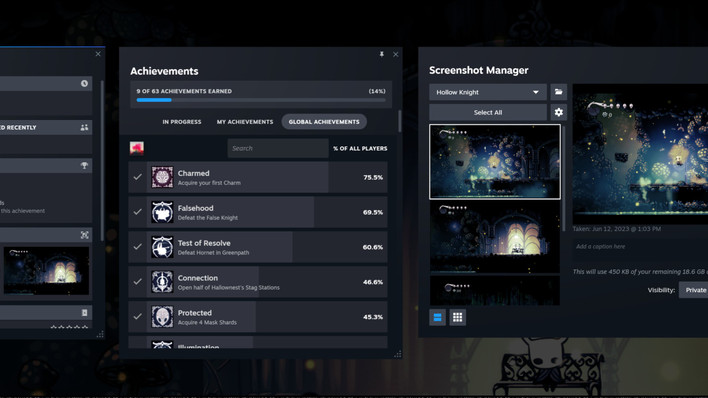Open screenshot thumbnail in left panel

47,270
